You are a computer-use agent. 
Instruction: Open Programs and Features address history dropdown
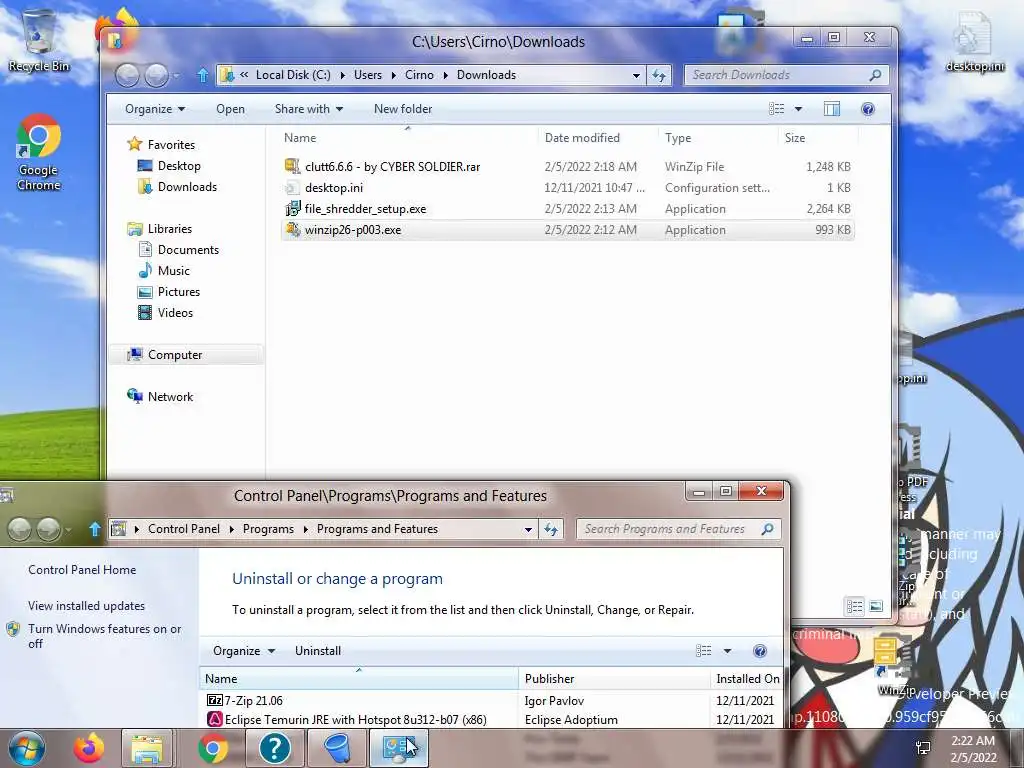pyautogui.click(x=528, y=530)
